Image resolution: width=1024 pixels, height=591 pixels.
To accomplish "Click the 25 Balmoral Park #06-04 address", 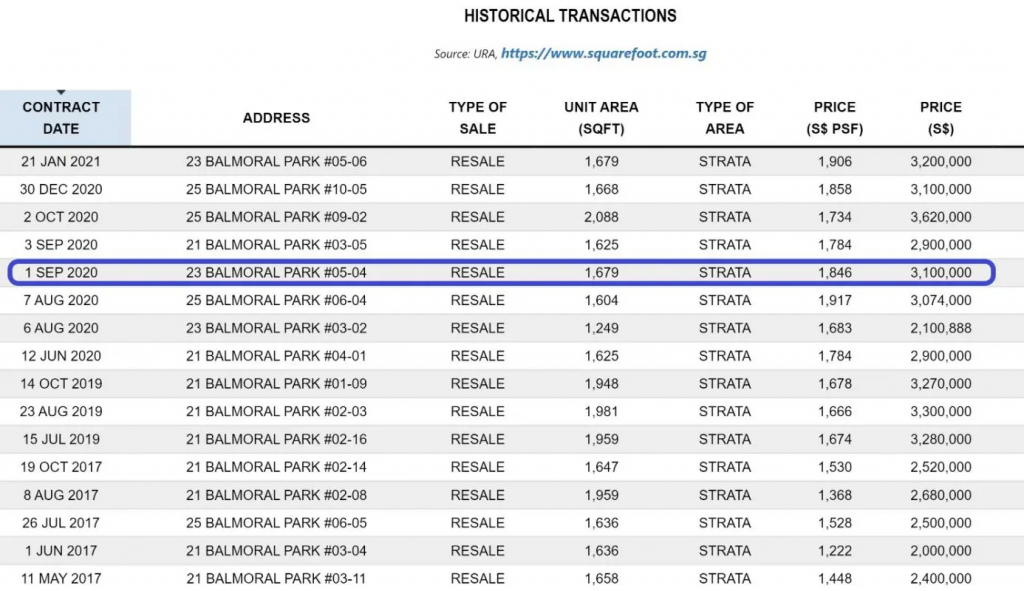I will click(276, 300).
